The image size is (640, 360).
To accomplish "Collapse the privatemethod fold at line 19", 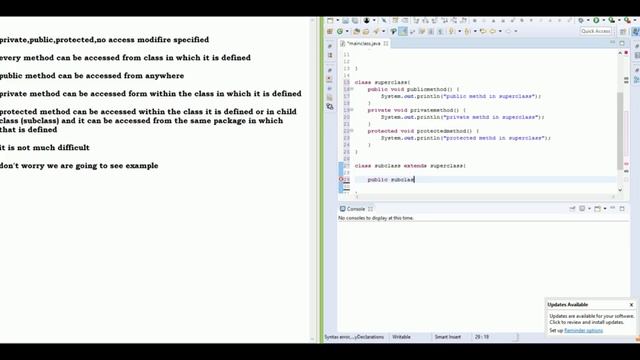I will tap(352, 110).
